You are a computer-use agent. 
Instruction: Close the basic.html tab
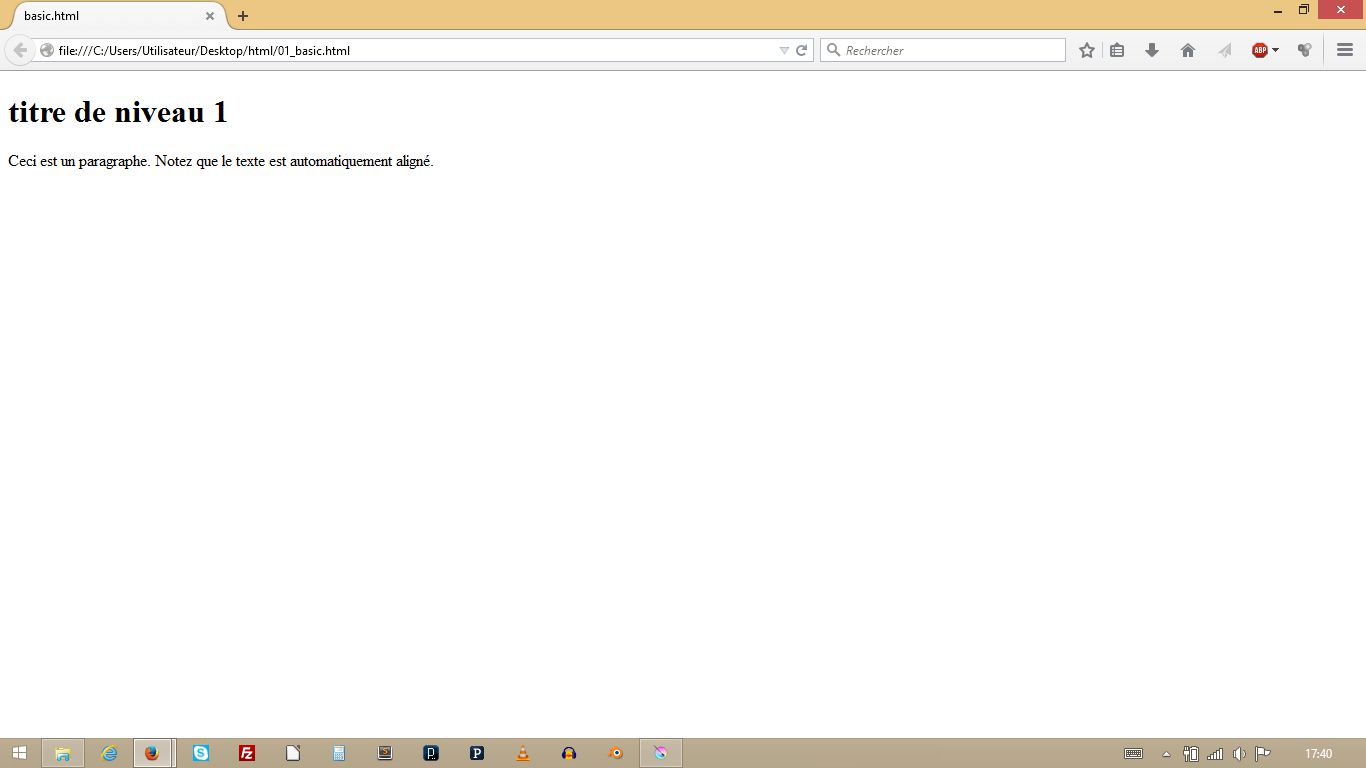(210, 16)
